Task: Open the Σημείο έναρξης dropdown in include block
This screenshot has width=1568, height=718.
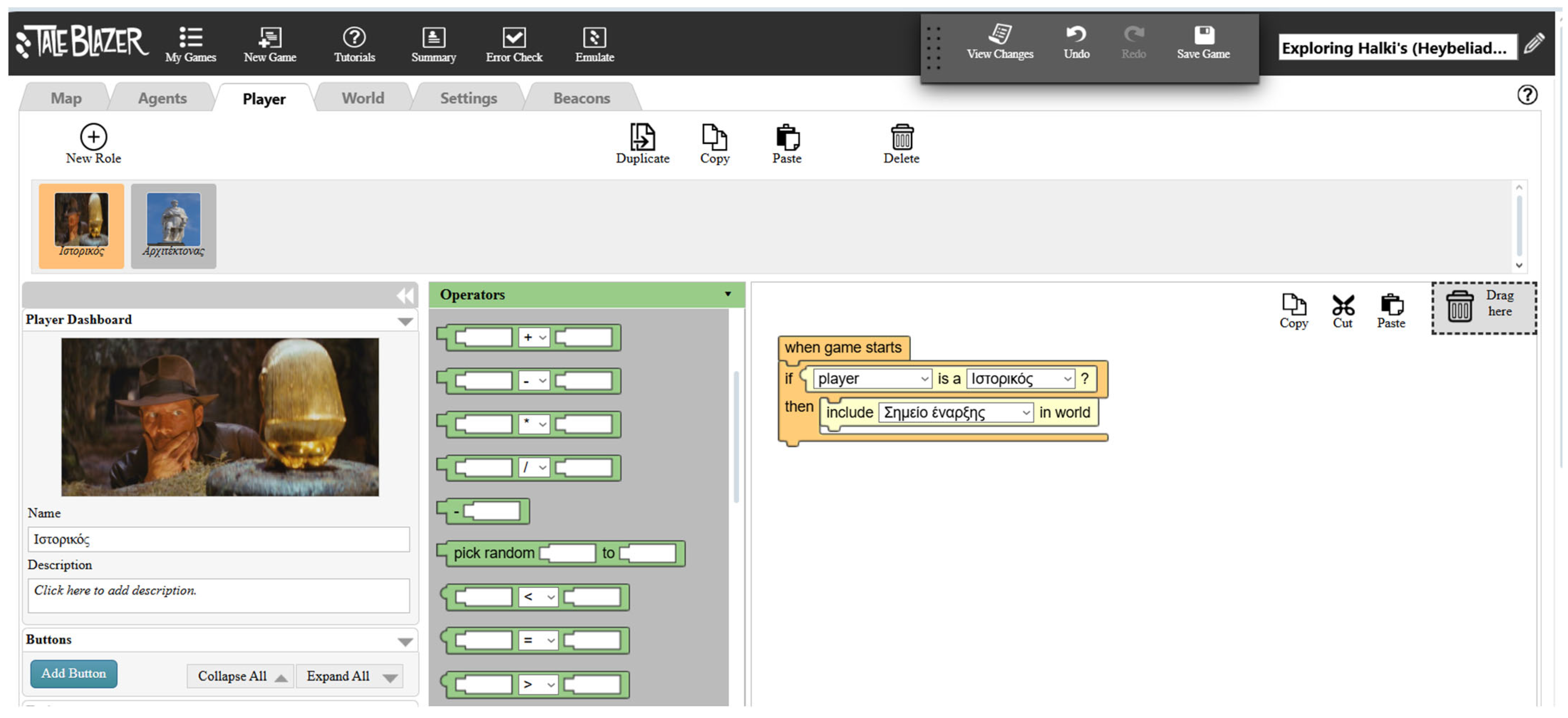Action: point(956,413)
